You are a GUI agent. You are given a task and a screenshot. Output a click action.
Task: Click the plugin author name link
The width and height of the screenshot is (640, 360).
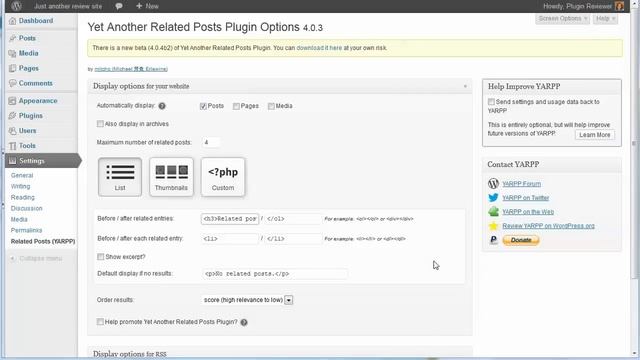(x=131, y=69)
